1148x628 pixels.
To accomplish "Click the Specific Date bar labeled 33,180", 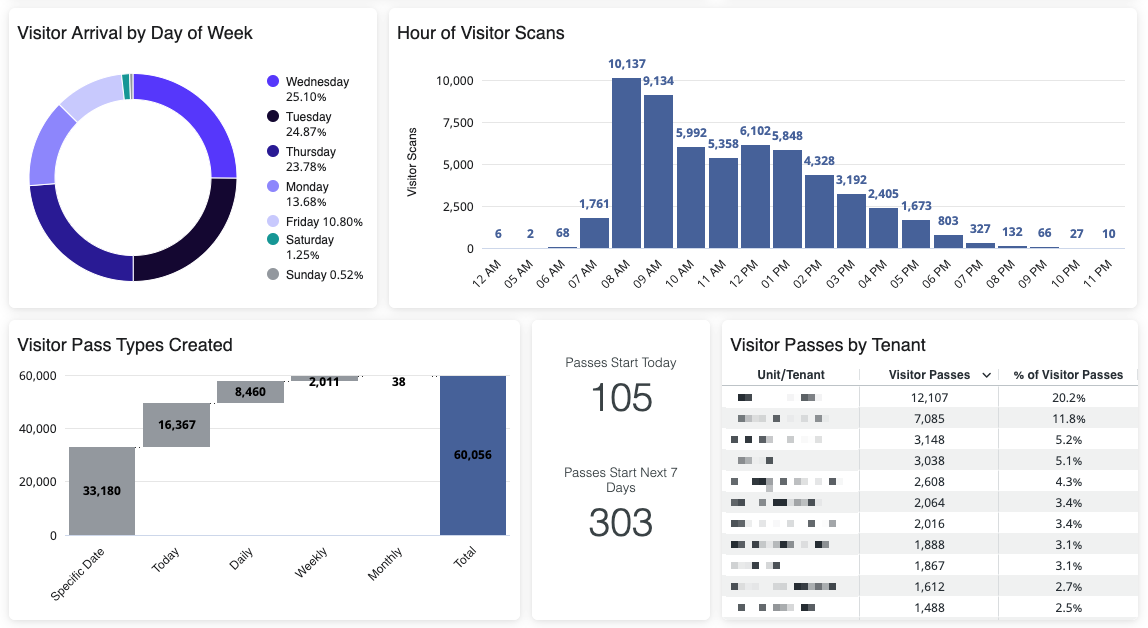I will [x=102, y=491].
